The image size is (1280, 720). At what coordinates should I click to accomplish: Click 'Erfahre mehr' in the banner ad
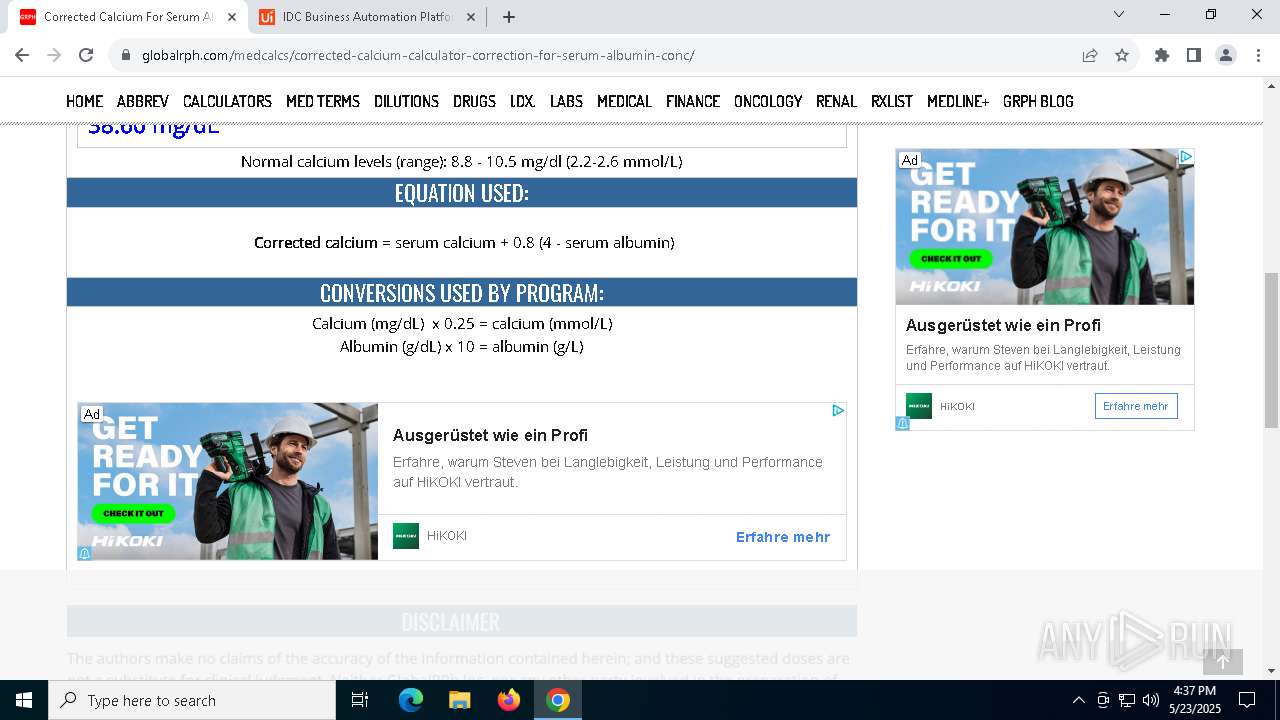(x=783, y=537)
